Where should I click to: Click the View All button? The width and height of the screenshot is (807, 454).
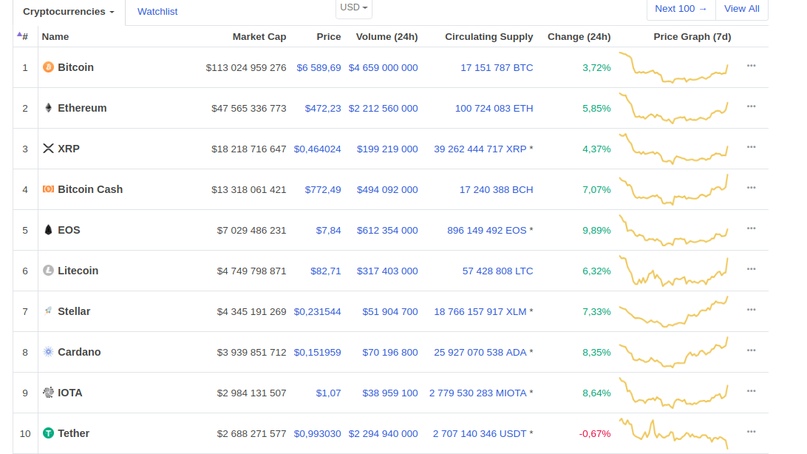tap(741, 9)
